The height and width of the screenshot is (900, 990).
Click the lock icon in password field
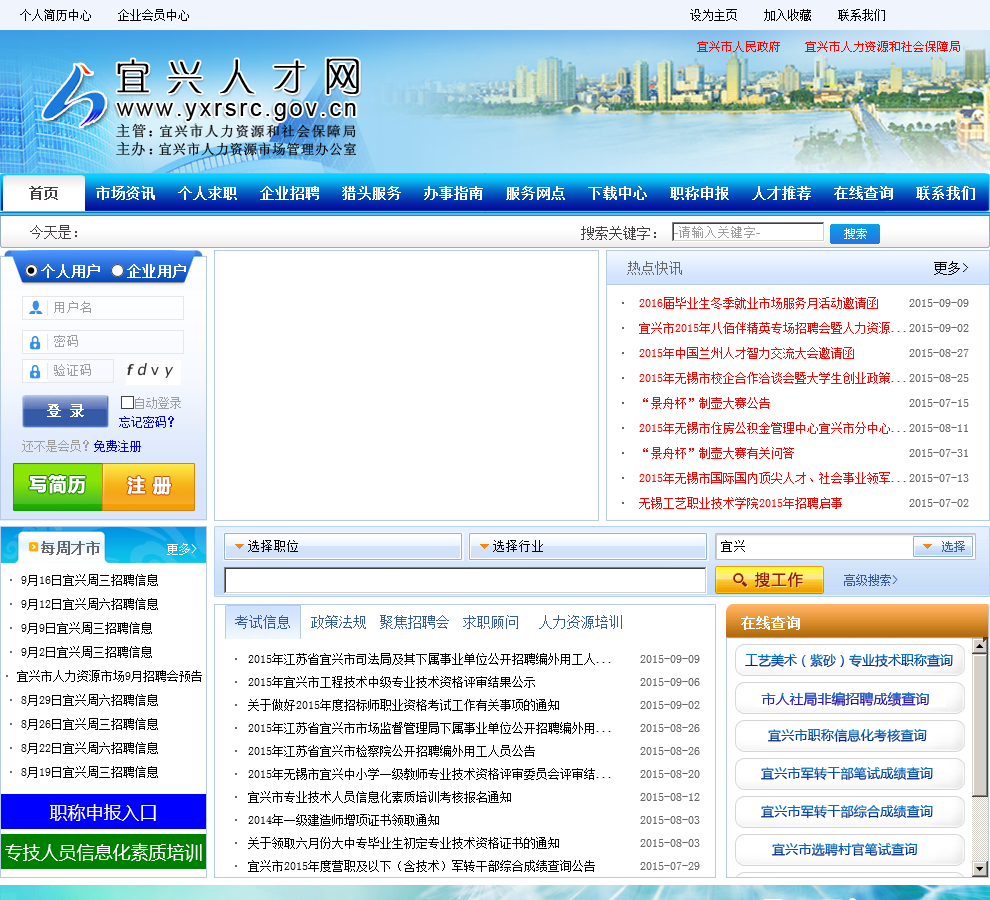tap(36, 342)
